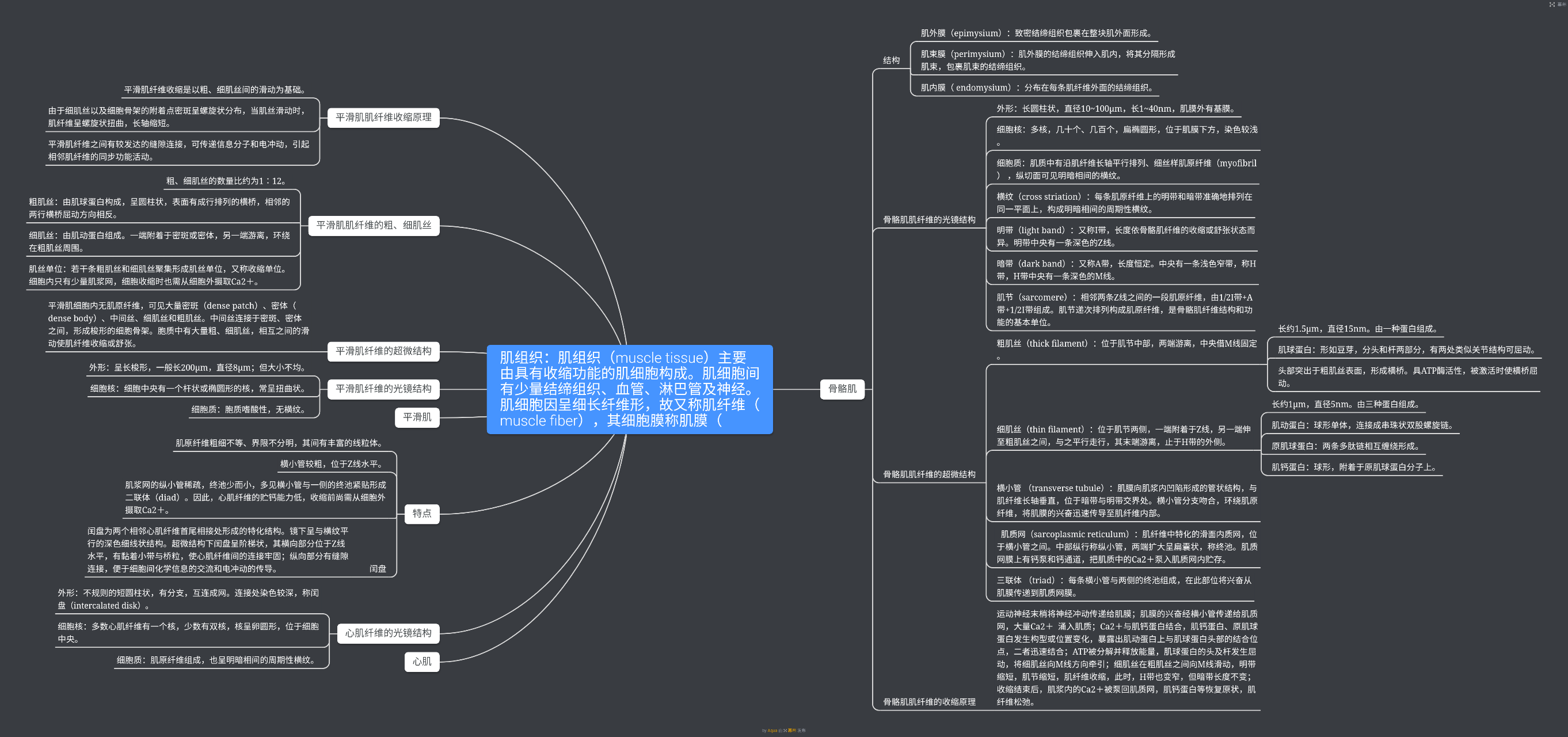
Task: Select the 心肌 node
Action: [x=422, y=662]
